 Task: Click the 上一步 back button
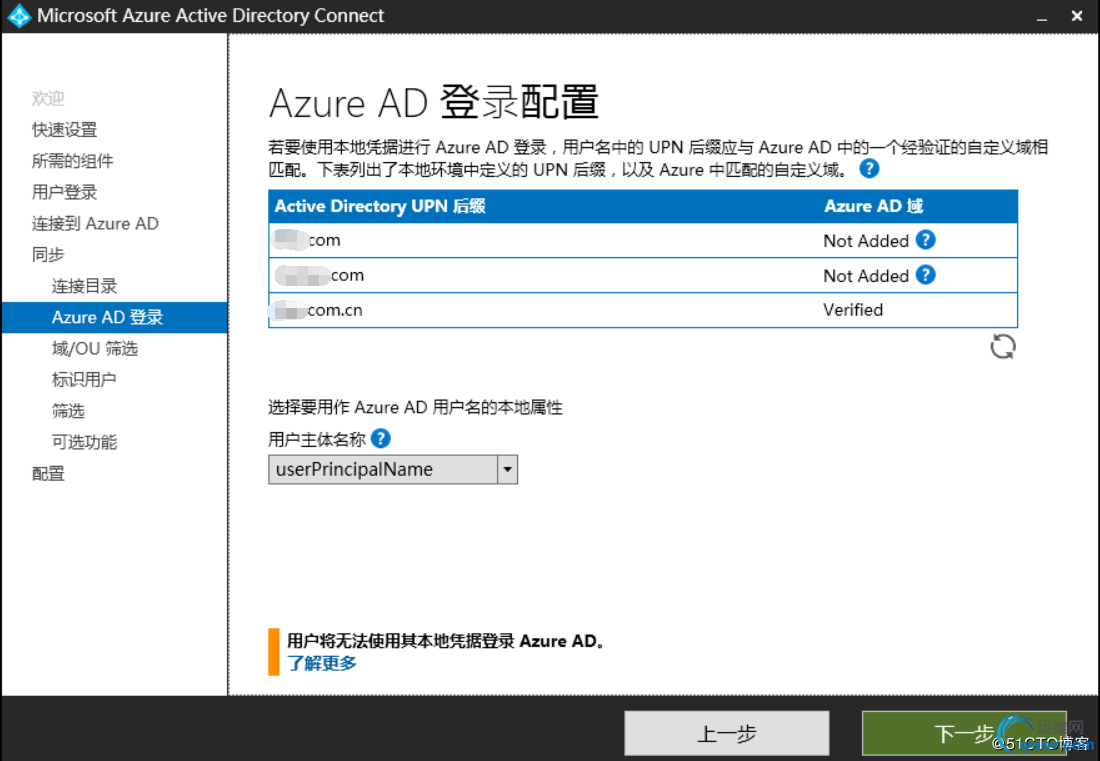point(727,734)
